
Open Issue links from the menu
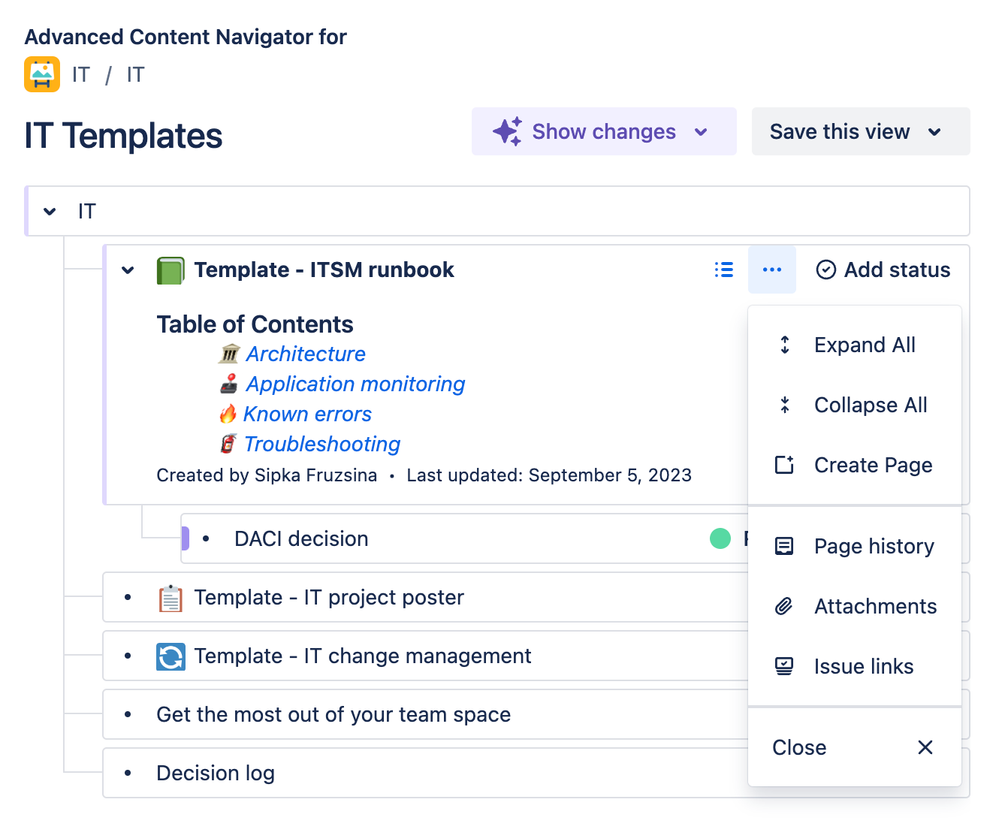coord(854,666)
